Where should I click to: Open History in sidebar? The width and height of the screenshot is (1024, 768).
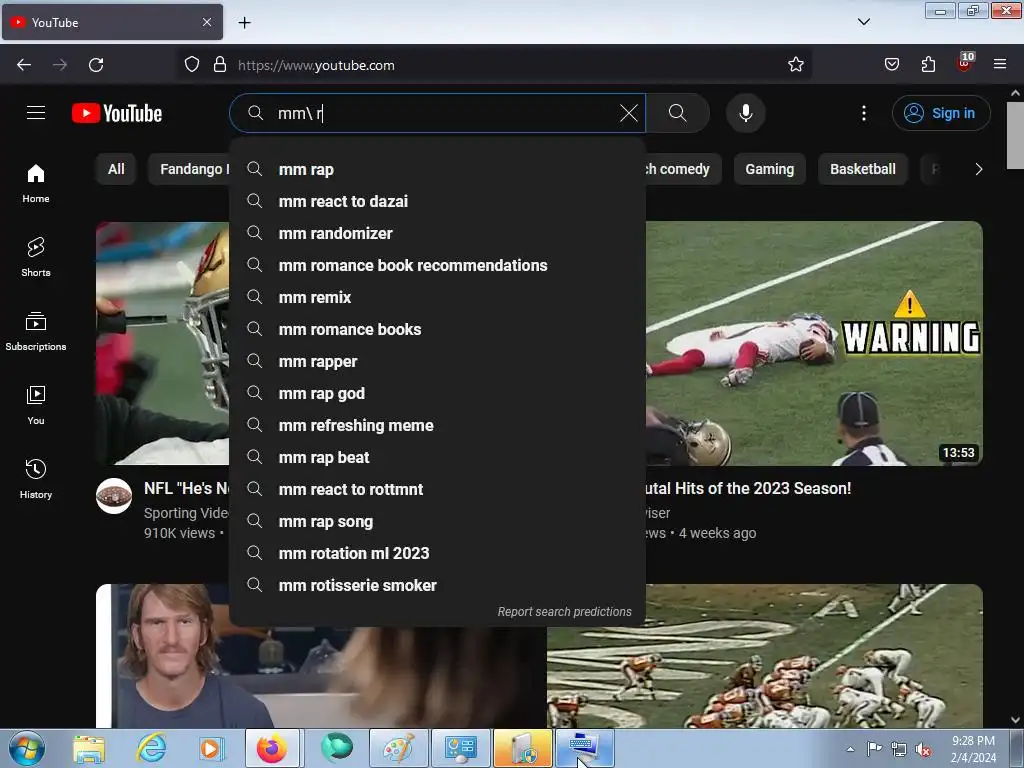point(36,479)
